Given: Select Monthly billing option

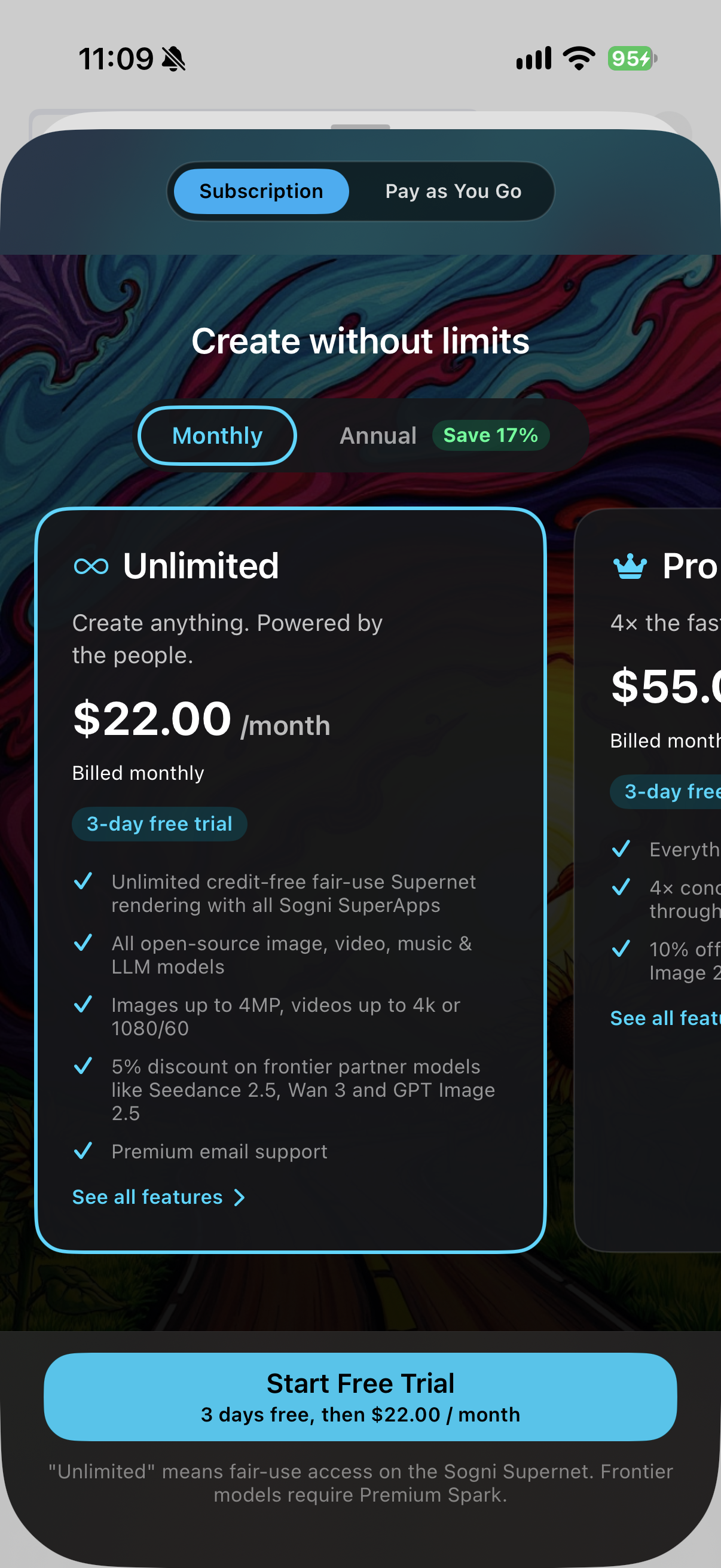Looking at the screenshot, I should click(x=217, y=436).
